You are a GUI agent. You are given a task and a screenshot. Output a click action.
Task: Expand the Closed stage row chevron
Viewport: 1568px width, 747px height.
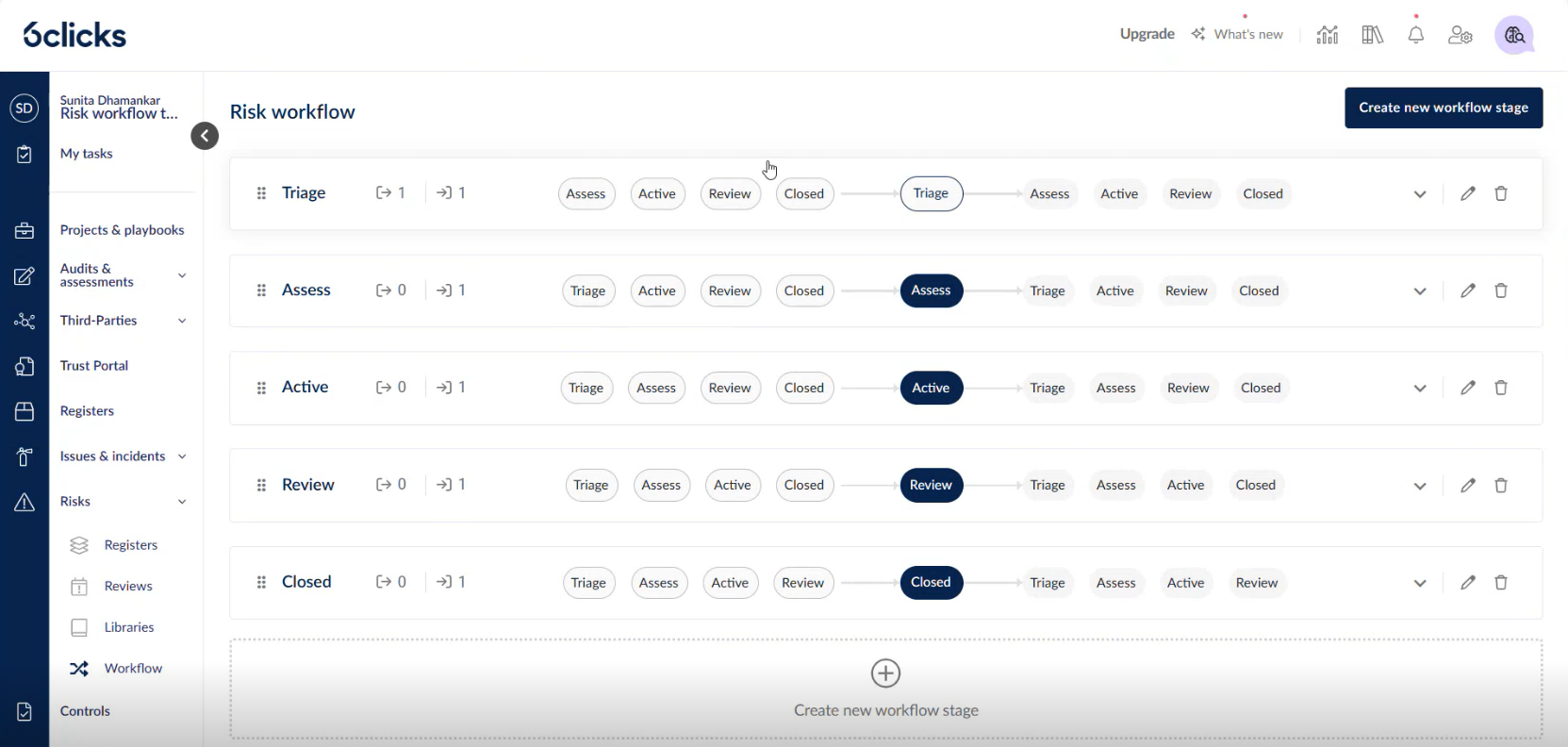tap(1420, 583)
